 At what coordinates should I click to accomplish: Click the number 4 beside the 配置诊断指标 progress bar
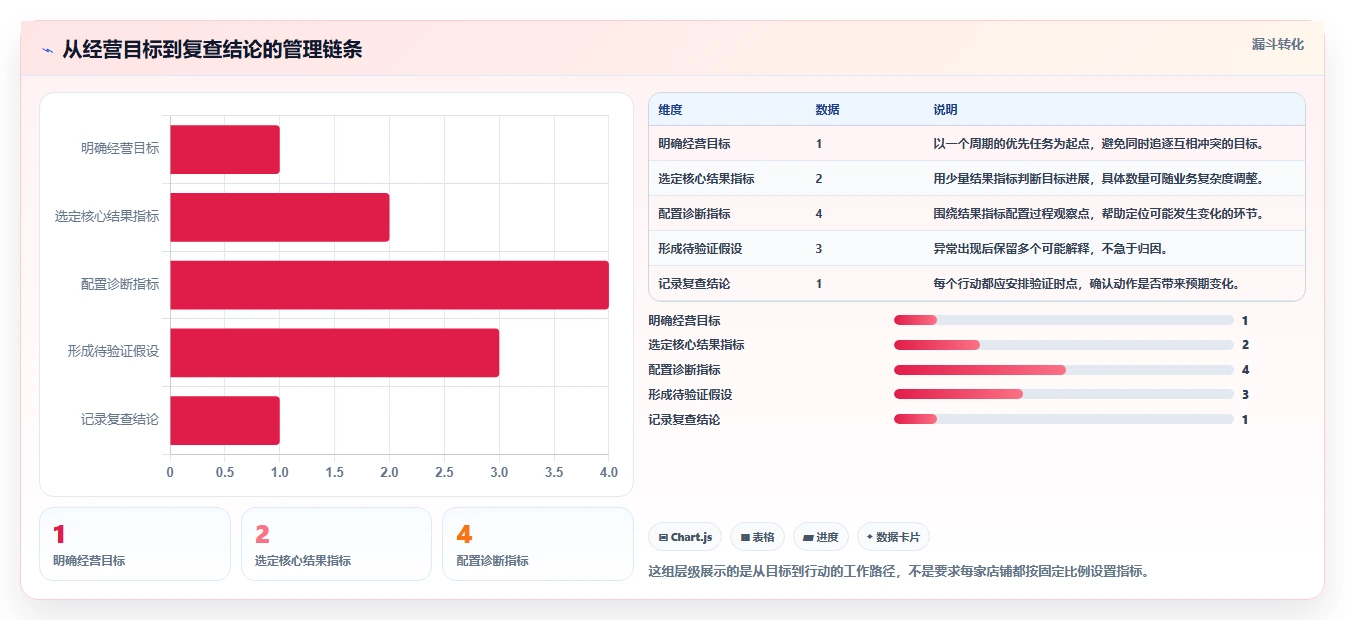tap(1245, 370)
